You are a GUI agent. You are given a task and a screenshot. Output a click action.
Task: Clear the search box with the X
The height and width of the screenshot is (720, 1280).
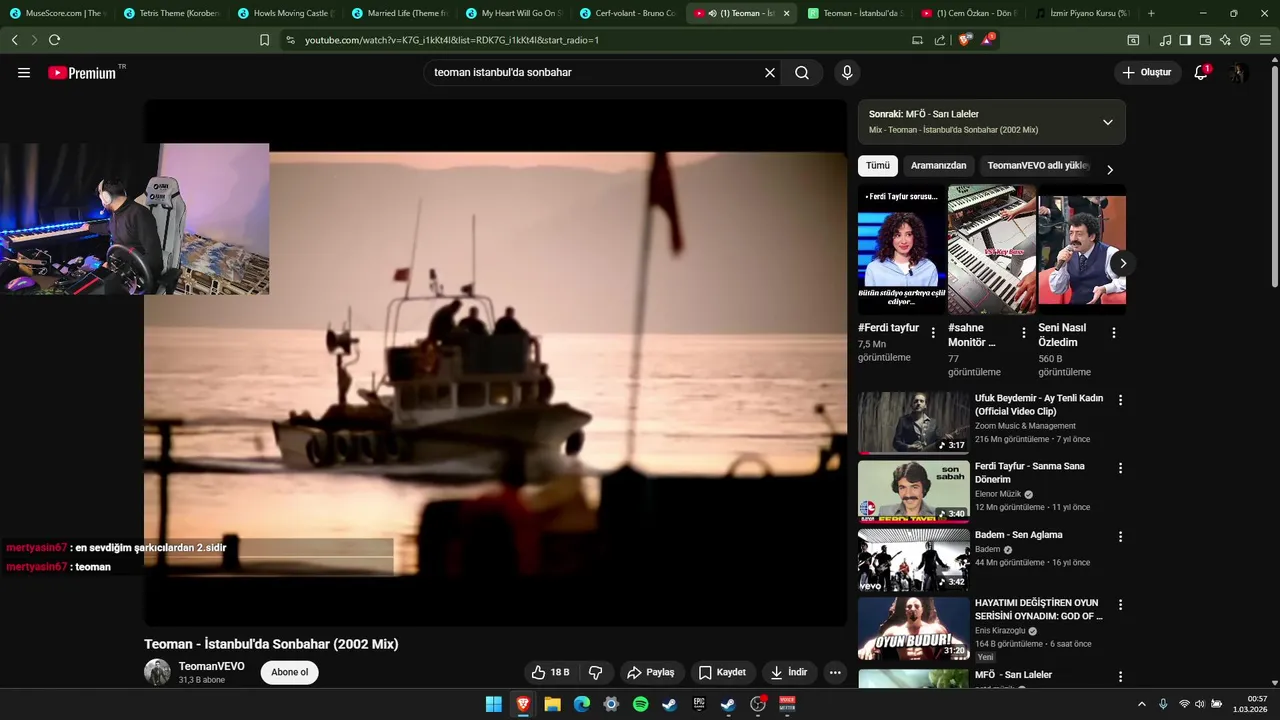(770, 73)
